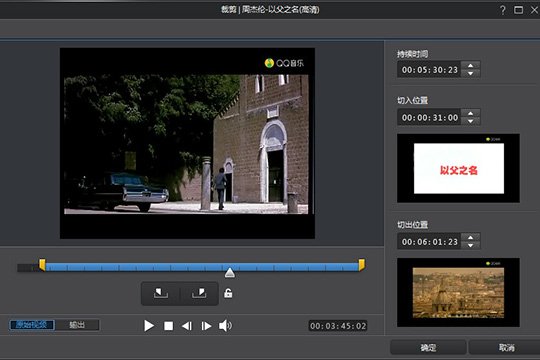The image size is (540, 360).
Task: Edit the 切入位置 field 00:00:31:00
Action: pyautogui.click(x=429, y=117)
